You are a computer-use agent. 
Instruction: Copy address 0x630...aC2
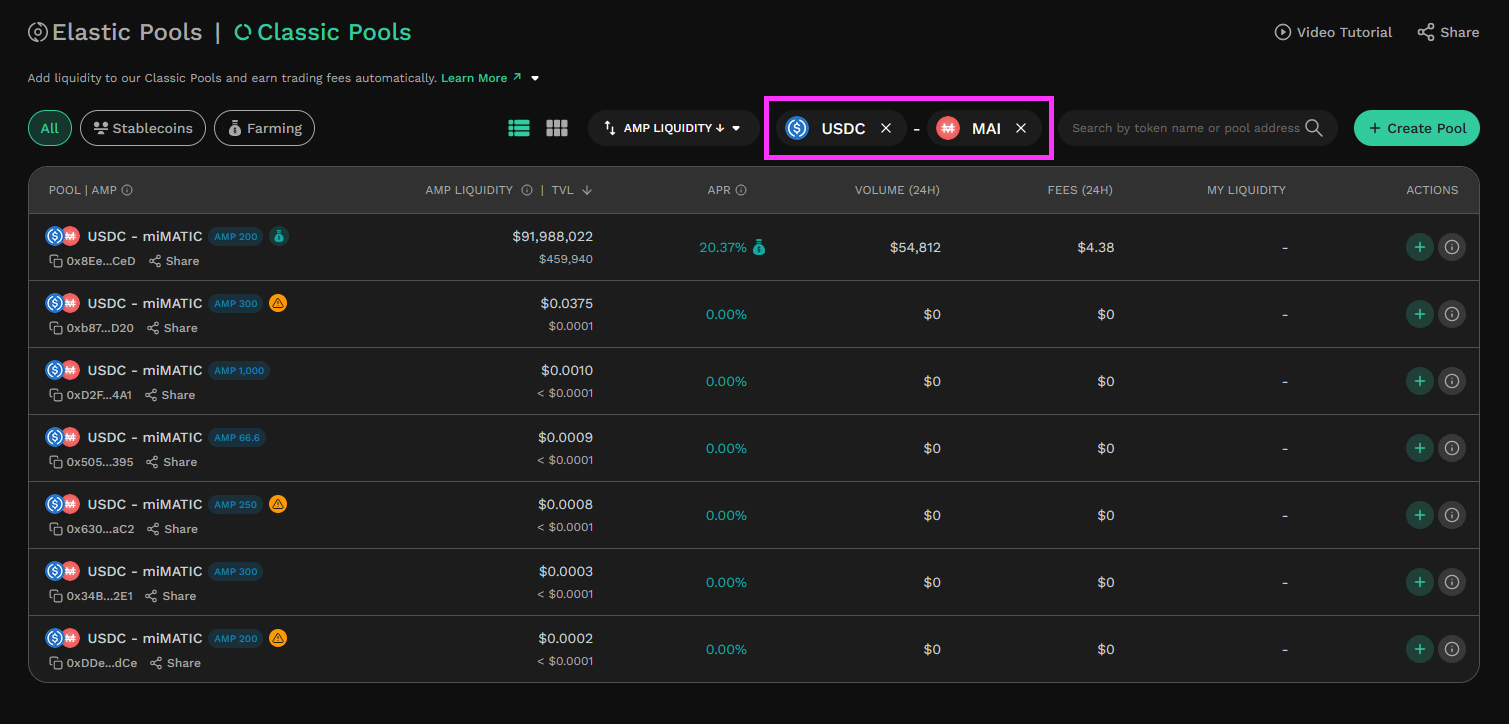[x=56, y=529]
